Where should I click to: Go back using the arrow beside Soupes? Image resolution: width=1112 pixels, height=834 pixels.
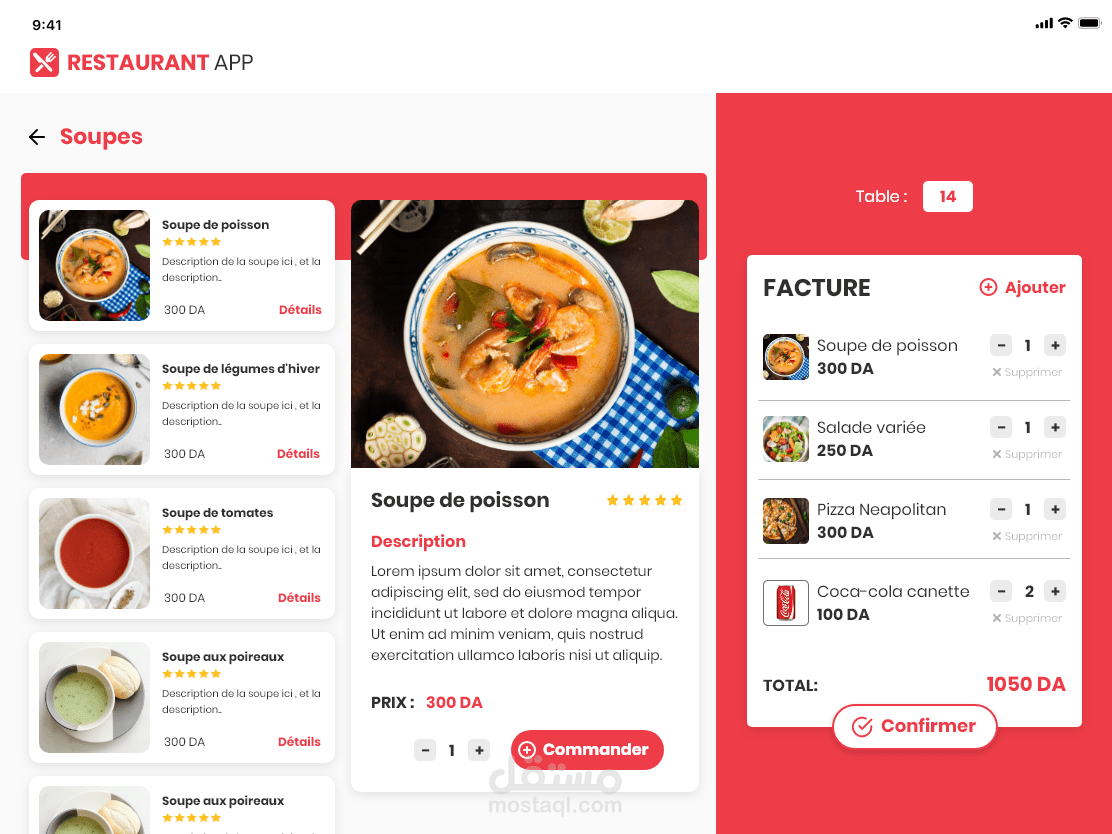pos(37,137)
